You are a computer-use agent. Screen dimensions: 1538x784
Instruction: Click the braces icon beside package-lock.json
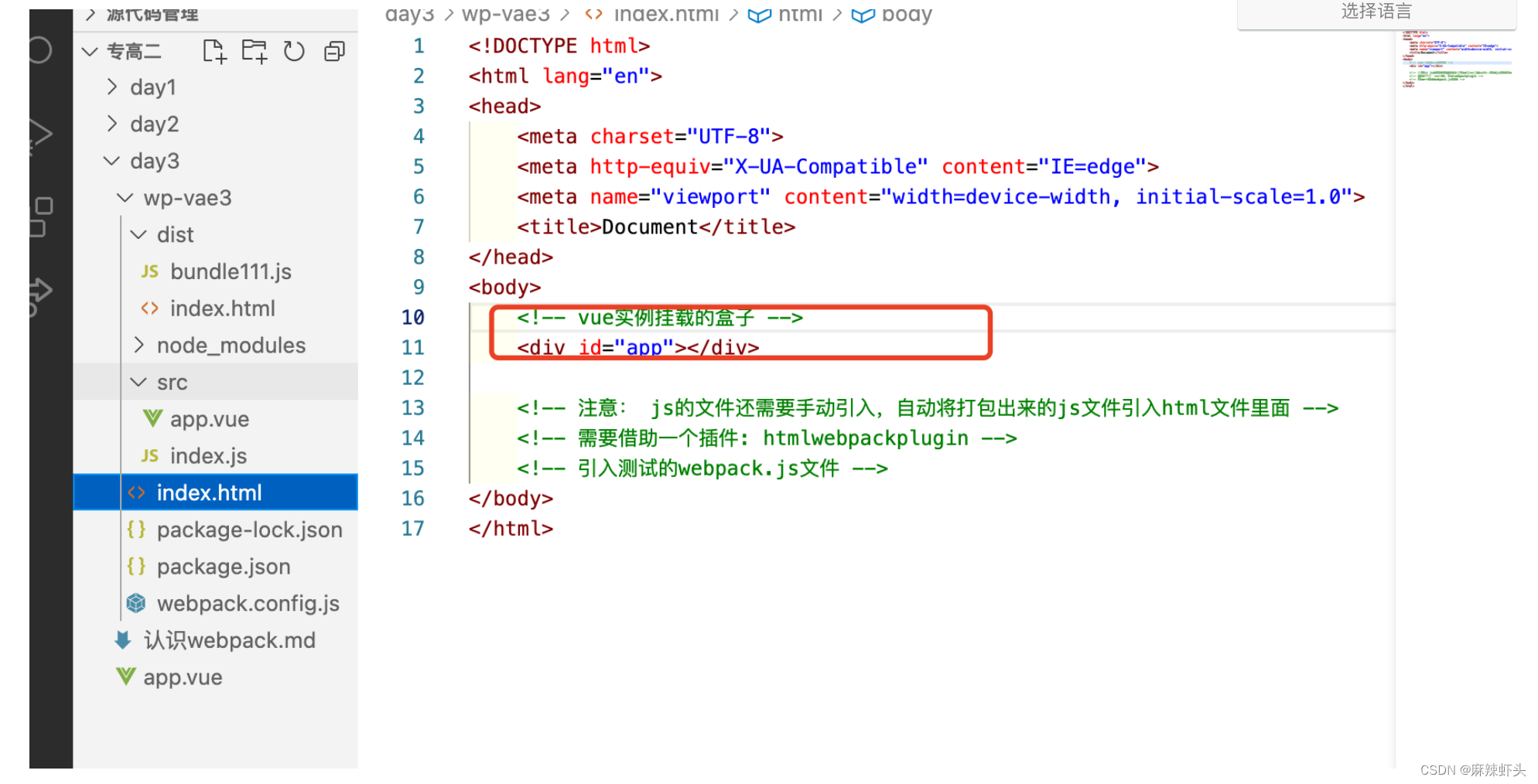coord(136,530)
